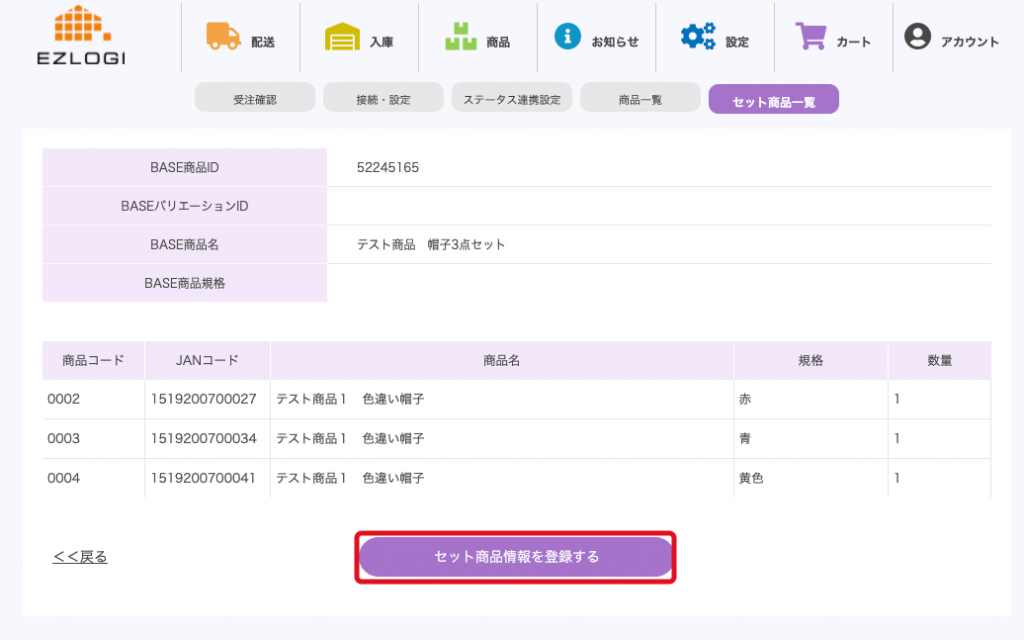This screenshot has width=1024, height=640.
Task: Click the EZLOGI logo
Action: 81,36
